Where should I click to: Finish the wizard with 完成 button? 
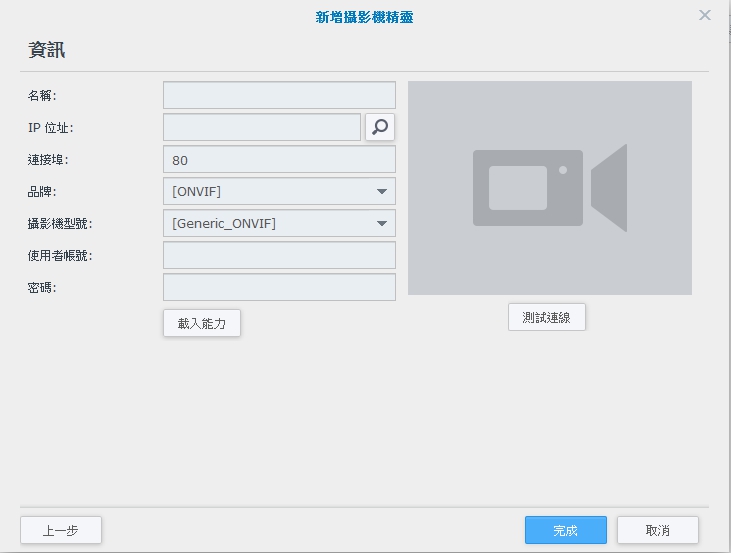tap(565, 530)
